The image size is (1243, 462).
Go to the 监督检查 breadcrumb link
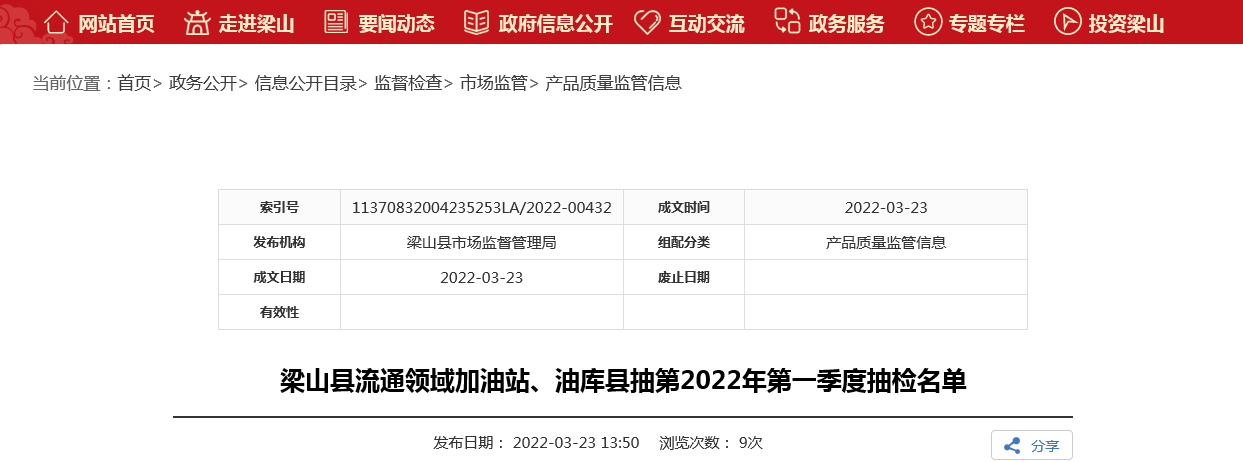point(408,84)
